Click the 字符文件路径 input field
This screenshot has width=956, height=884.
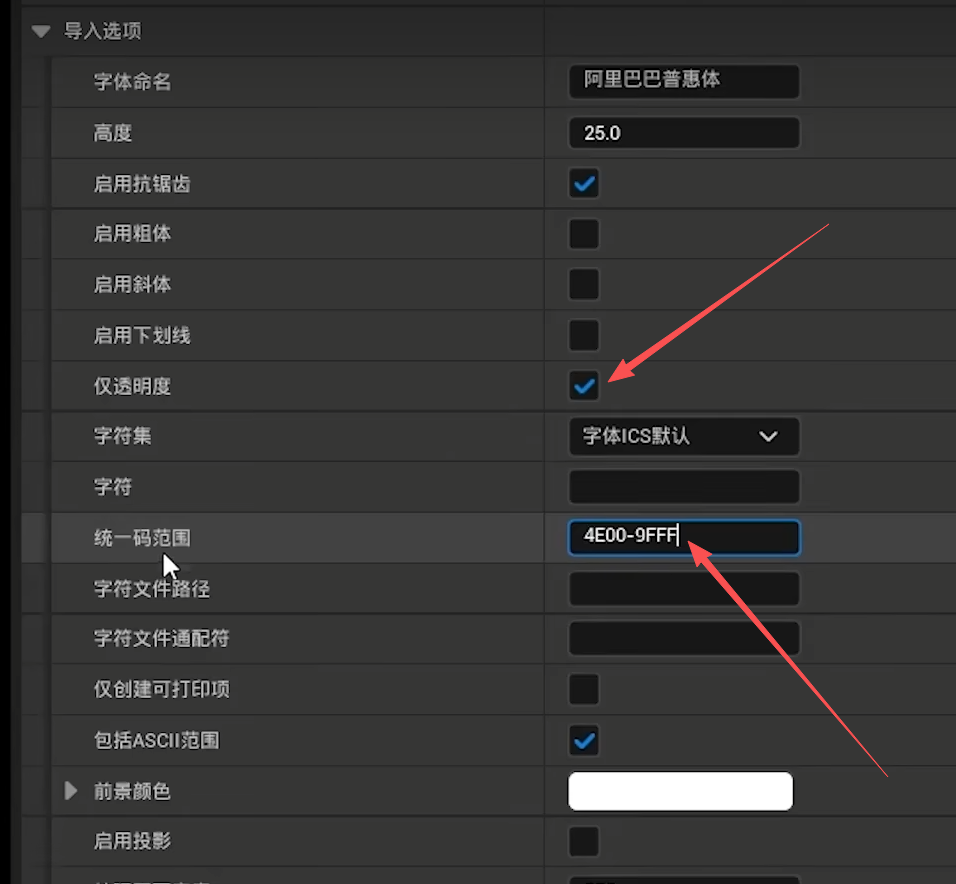683,589
